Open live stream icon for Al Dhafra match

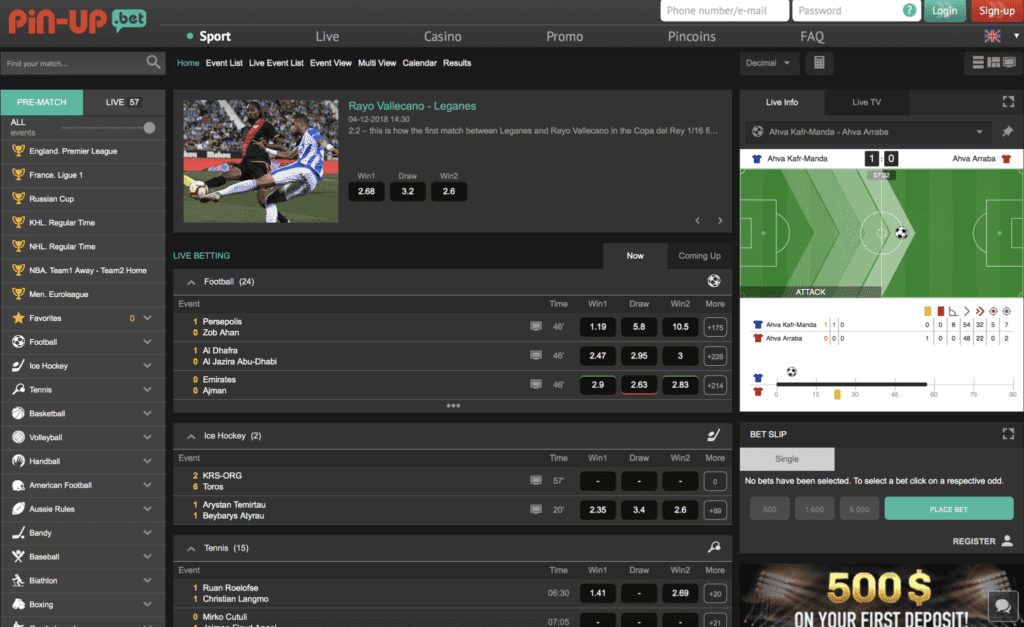(536, 355)
